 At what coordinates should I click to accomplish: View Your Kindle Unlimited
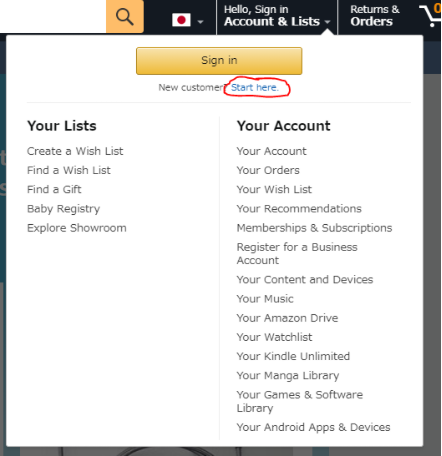[x=293, y=357]
